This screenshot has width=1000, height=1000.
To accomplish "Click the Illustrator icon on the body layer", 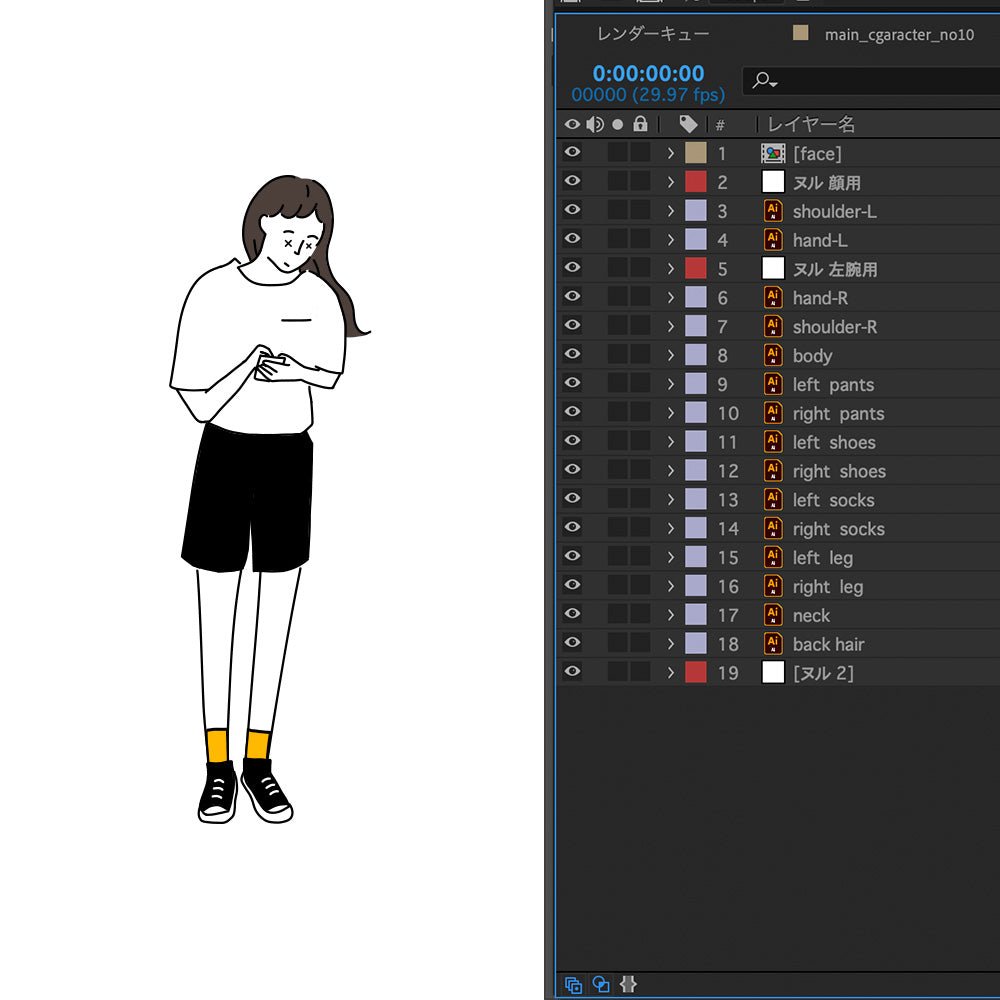I will [x=773, y=355].
